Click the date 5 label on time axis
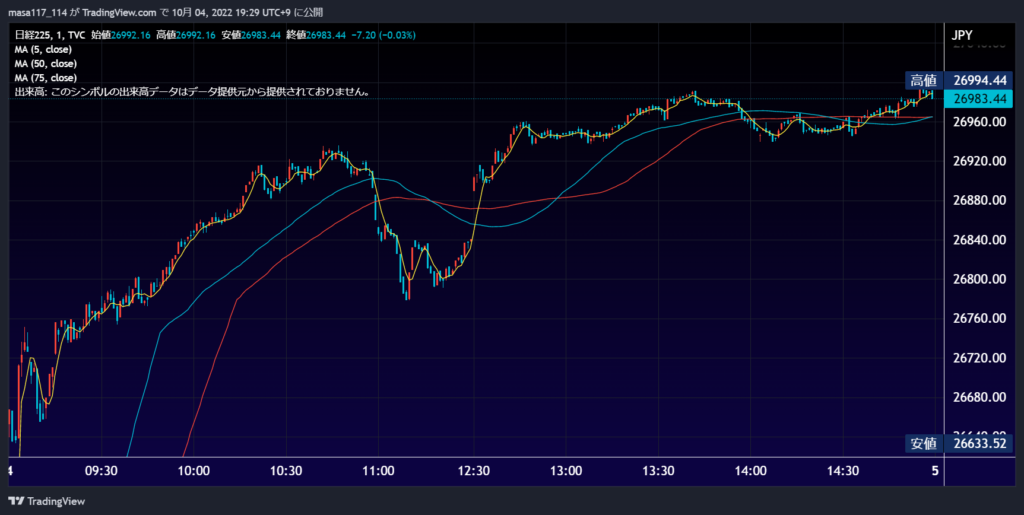Viewport: 1024px width, 515px height. coord(935,471)
